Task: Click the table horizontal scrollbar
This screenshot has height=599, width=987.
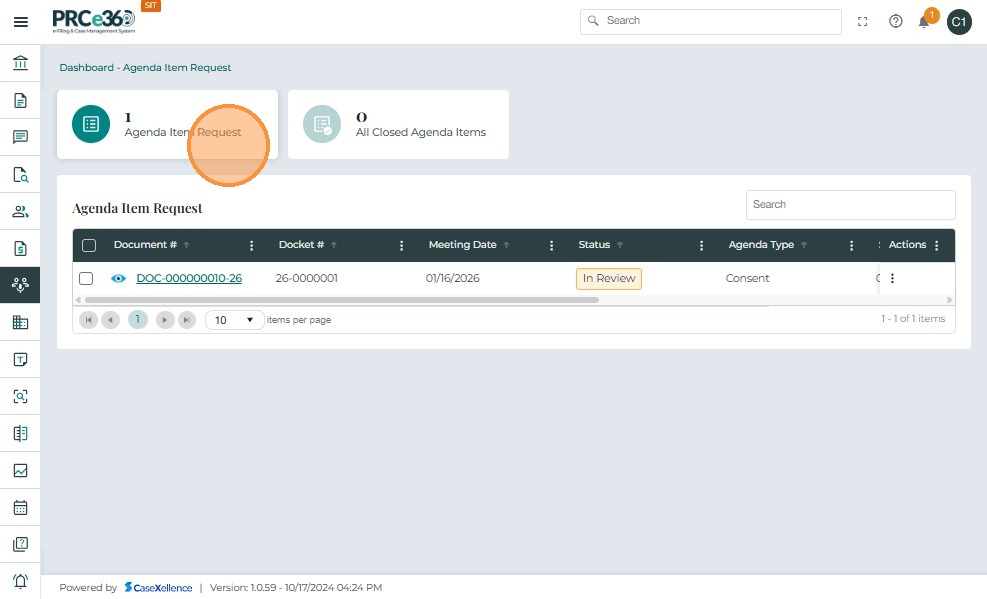Action: pos(342,300)
